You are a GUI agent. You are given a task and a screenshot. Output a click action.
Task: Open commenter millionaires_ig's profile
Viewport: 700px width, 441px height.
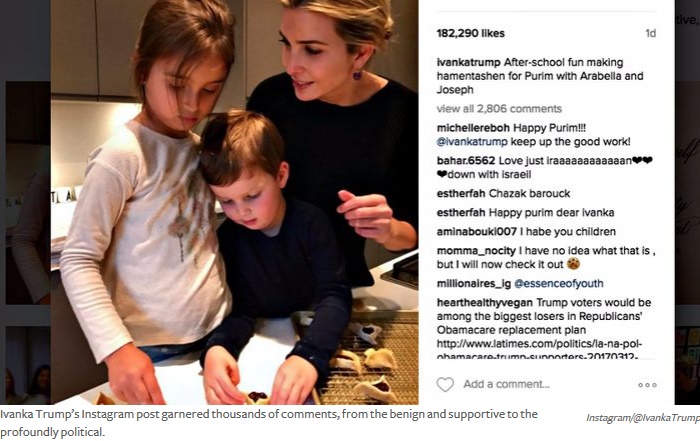[473, 283]
